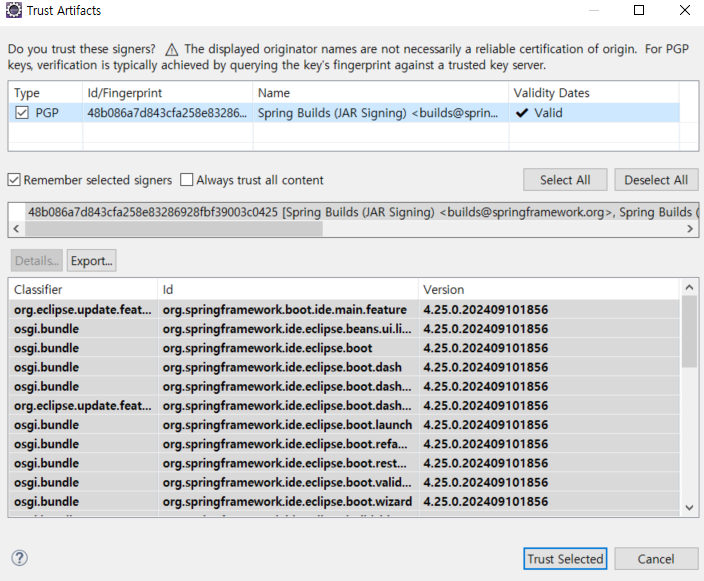704x581 pixels.
Task: Select org.springframework.ide.eclipse.boot.launch row
Action: tap(344, 425)
